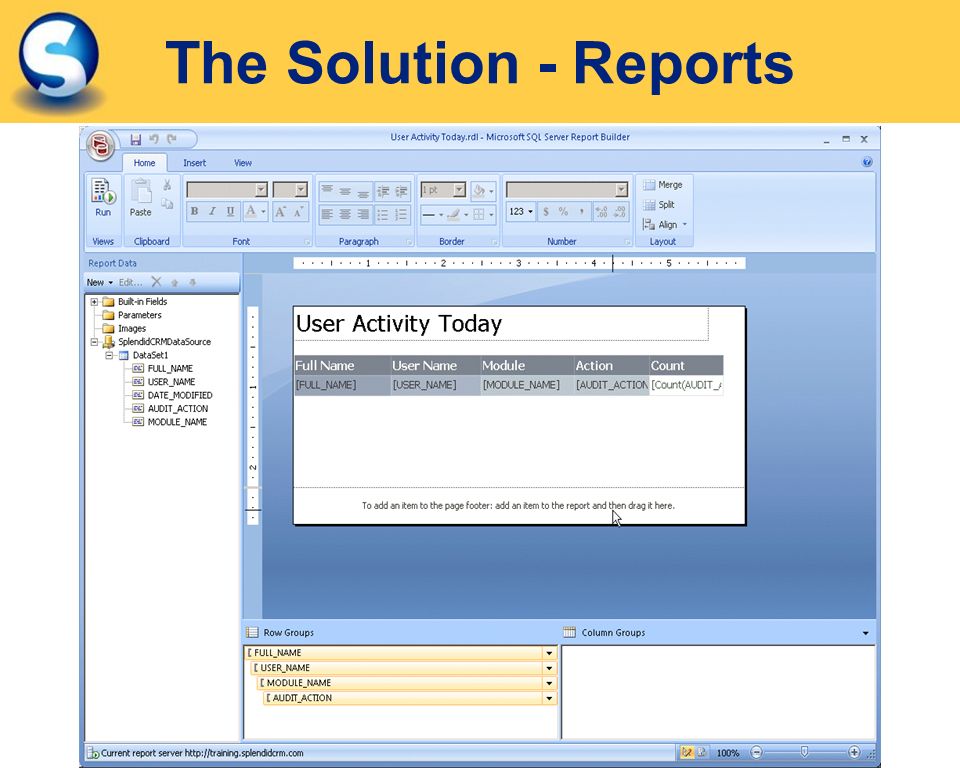Click zoom out minus button

point(757,753)
